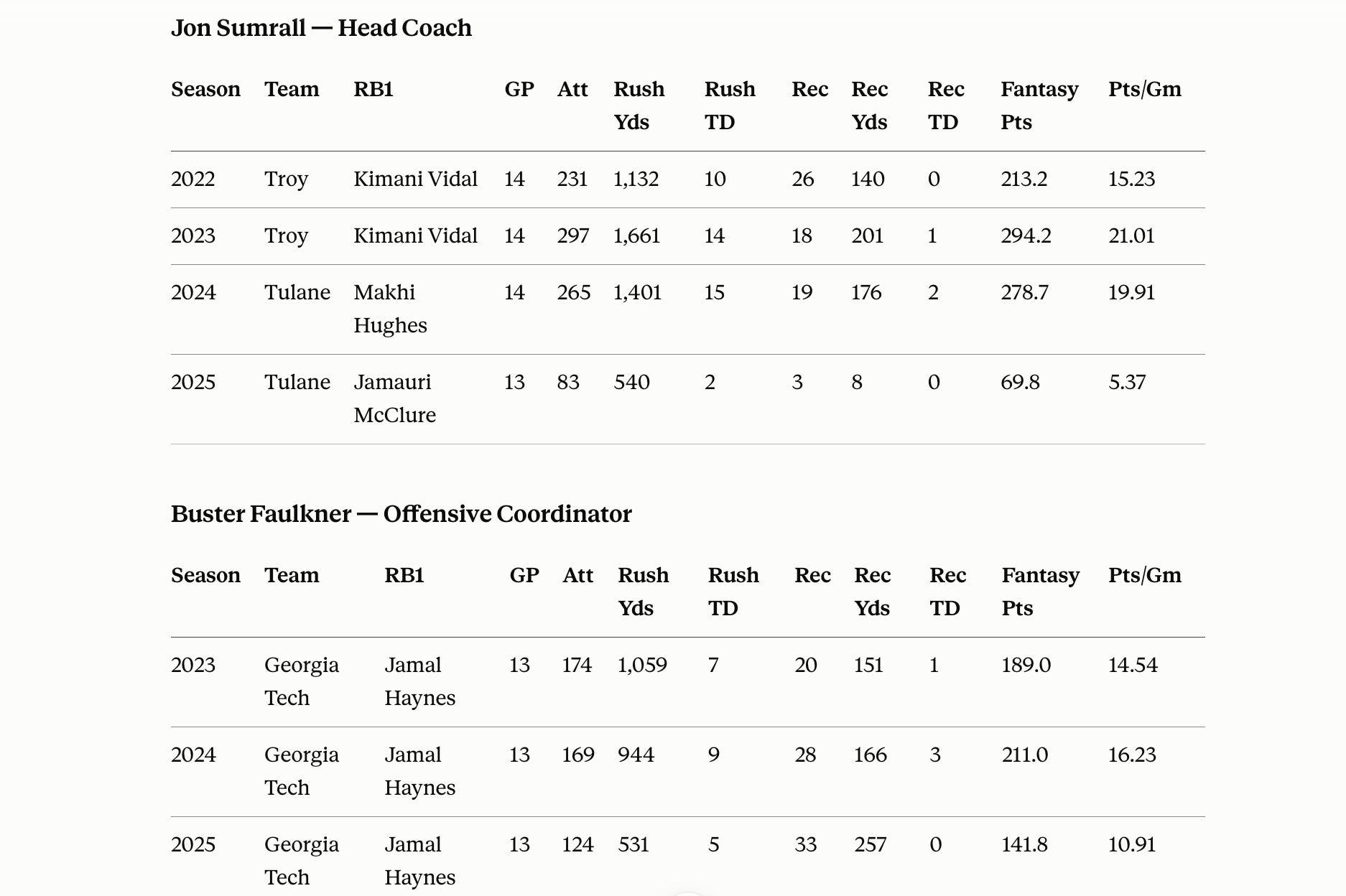
Task: Select Jamal Haynes in the 2024 Georgia Tech row
Action: [419, 771]
